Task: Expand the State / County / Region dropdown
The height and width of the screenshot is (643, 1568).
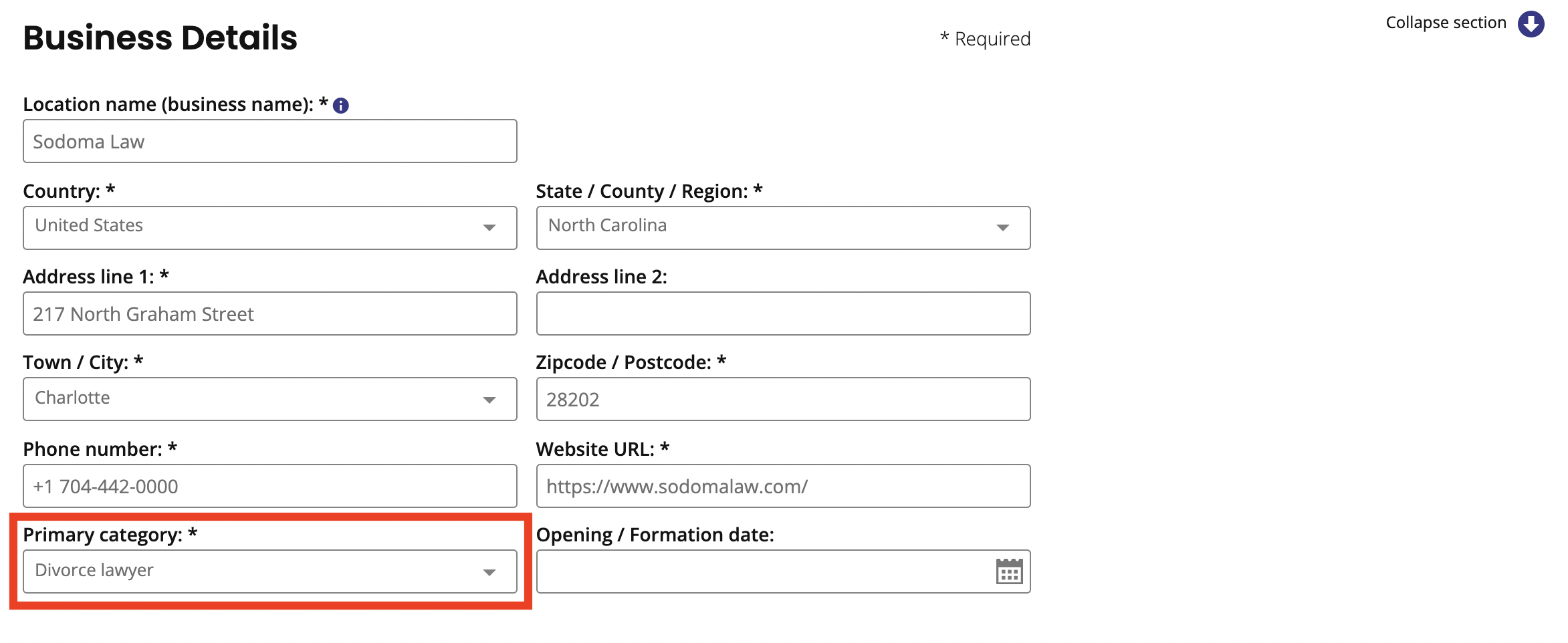Action: (783, 228)
